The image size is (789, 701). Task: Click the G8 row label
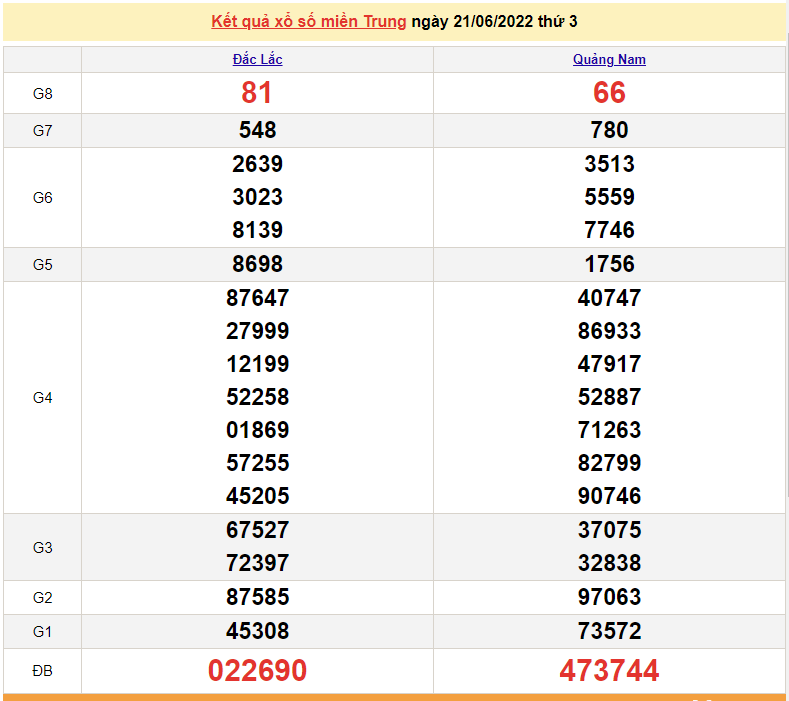tap(42, 93)
